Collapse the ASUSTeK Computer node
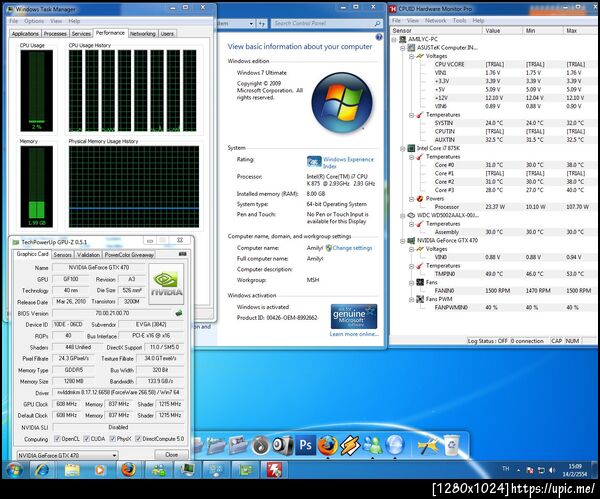This screenshot has height=499, width=600. point(403,48)
